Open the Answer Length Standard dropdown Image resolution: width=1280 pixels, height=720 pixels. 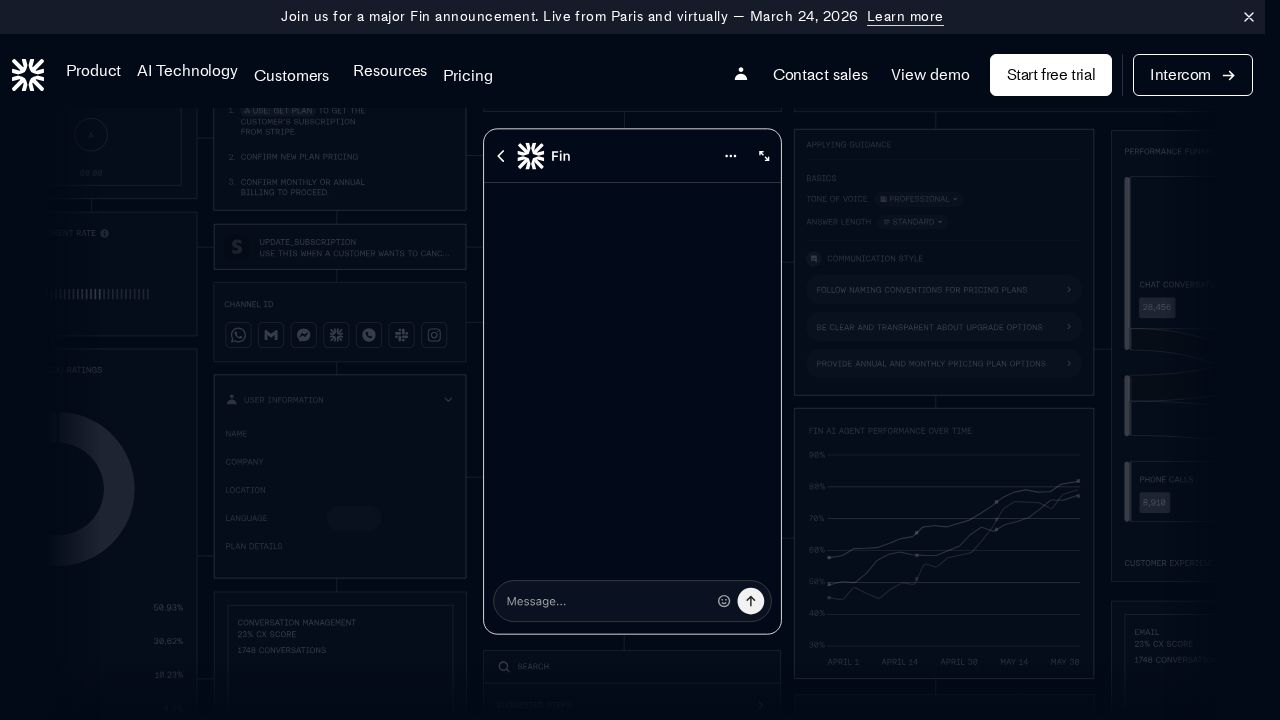tap(913, 222)
